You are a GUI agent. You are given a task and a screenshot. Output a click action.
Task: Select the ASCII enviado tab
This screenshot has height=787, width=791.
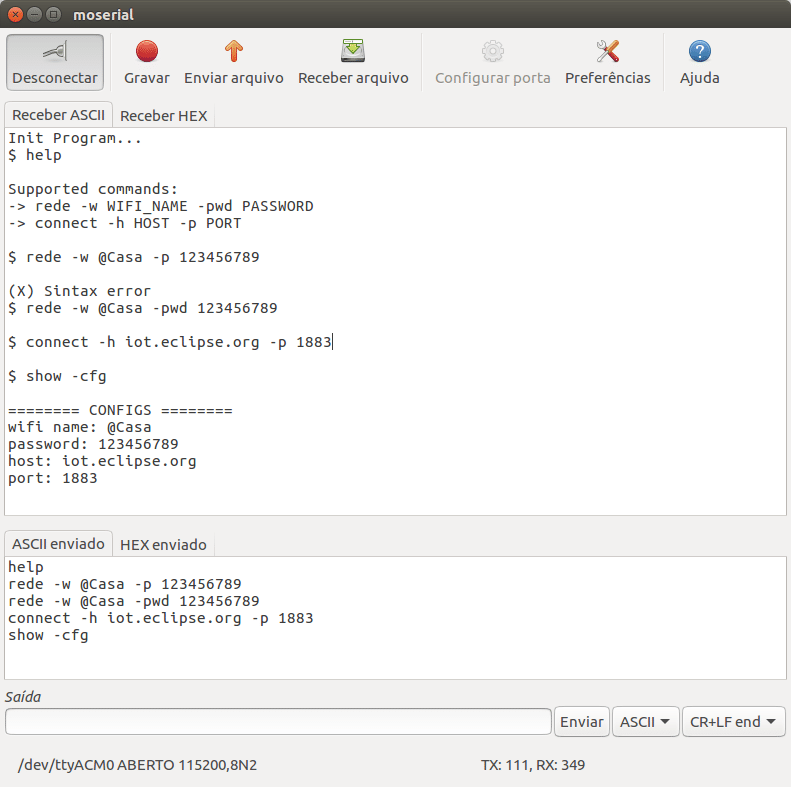58,545
